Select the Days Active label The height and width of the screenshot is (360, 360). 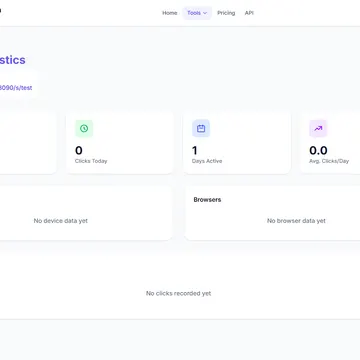point(207,161)
